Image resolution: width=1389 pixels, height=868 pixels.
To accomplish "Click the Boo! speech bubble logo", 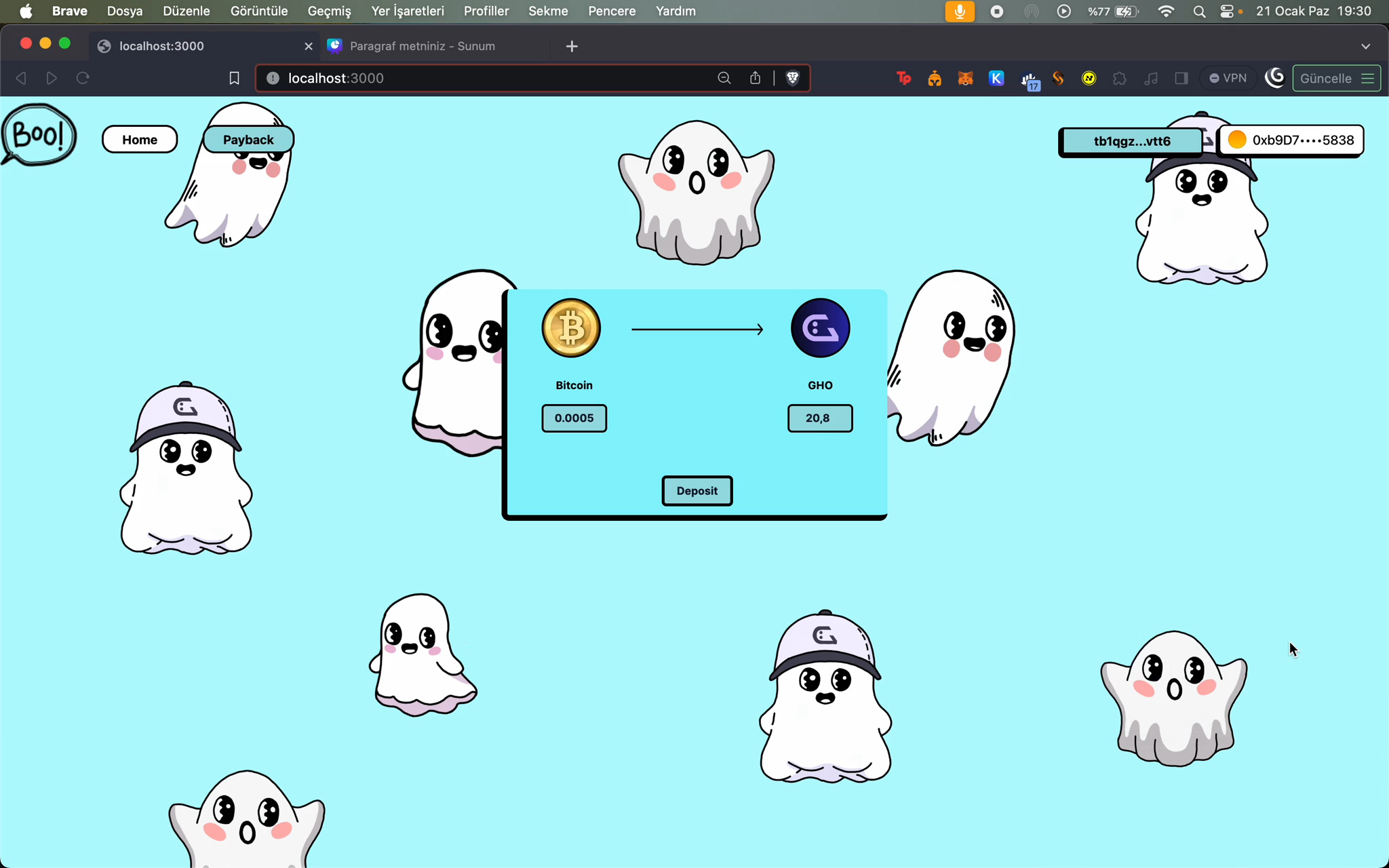I will coord(39,134).
